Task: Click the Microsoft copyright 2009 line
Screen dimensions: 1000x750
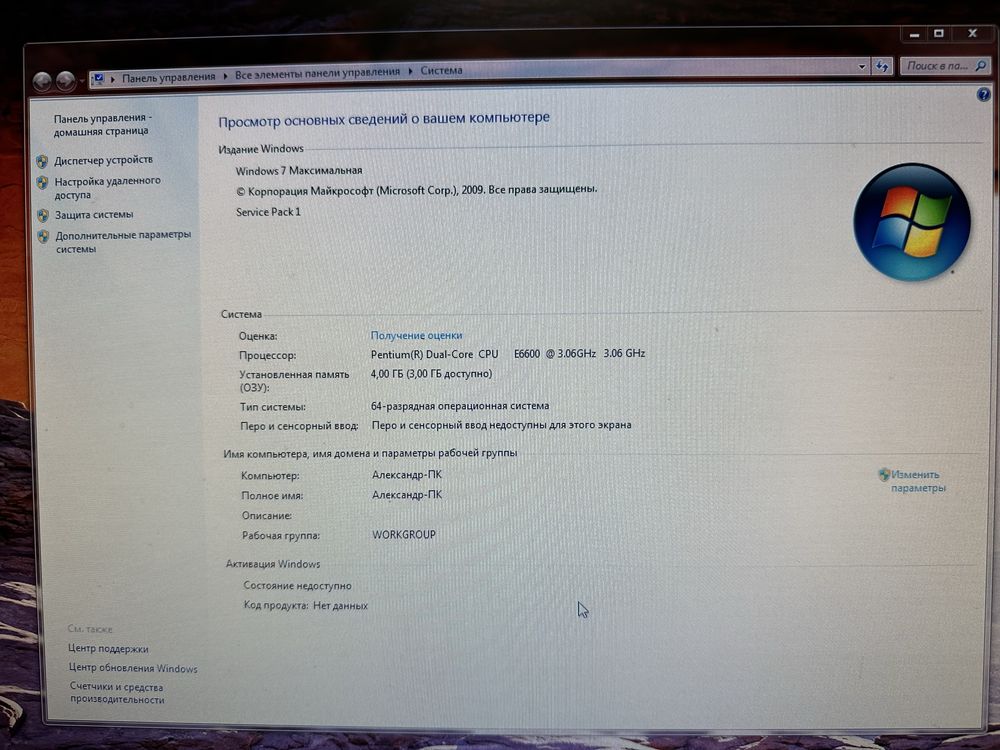Action: pos(416,190)
